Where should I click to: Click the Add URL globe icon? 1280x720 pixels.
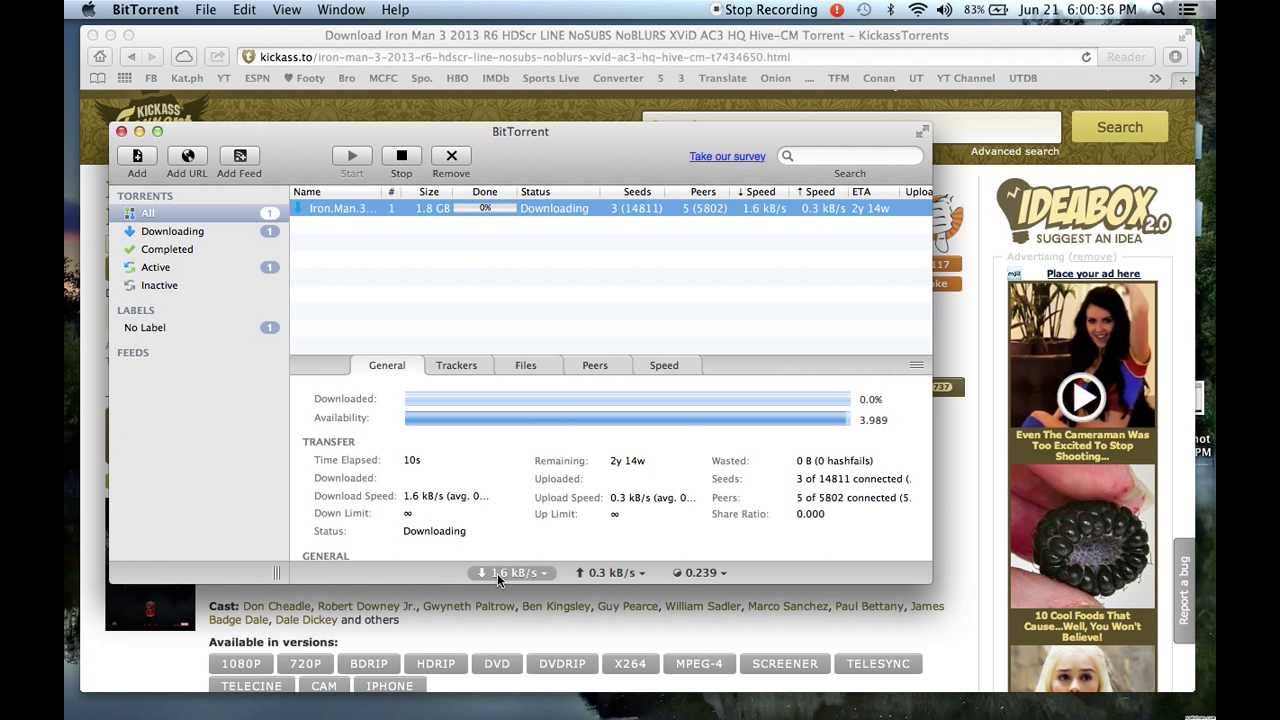[x=187, y=156]
